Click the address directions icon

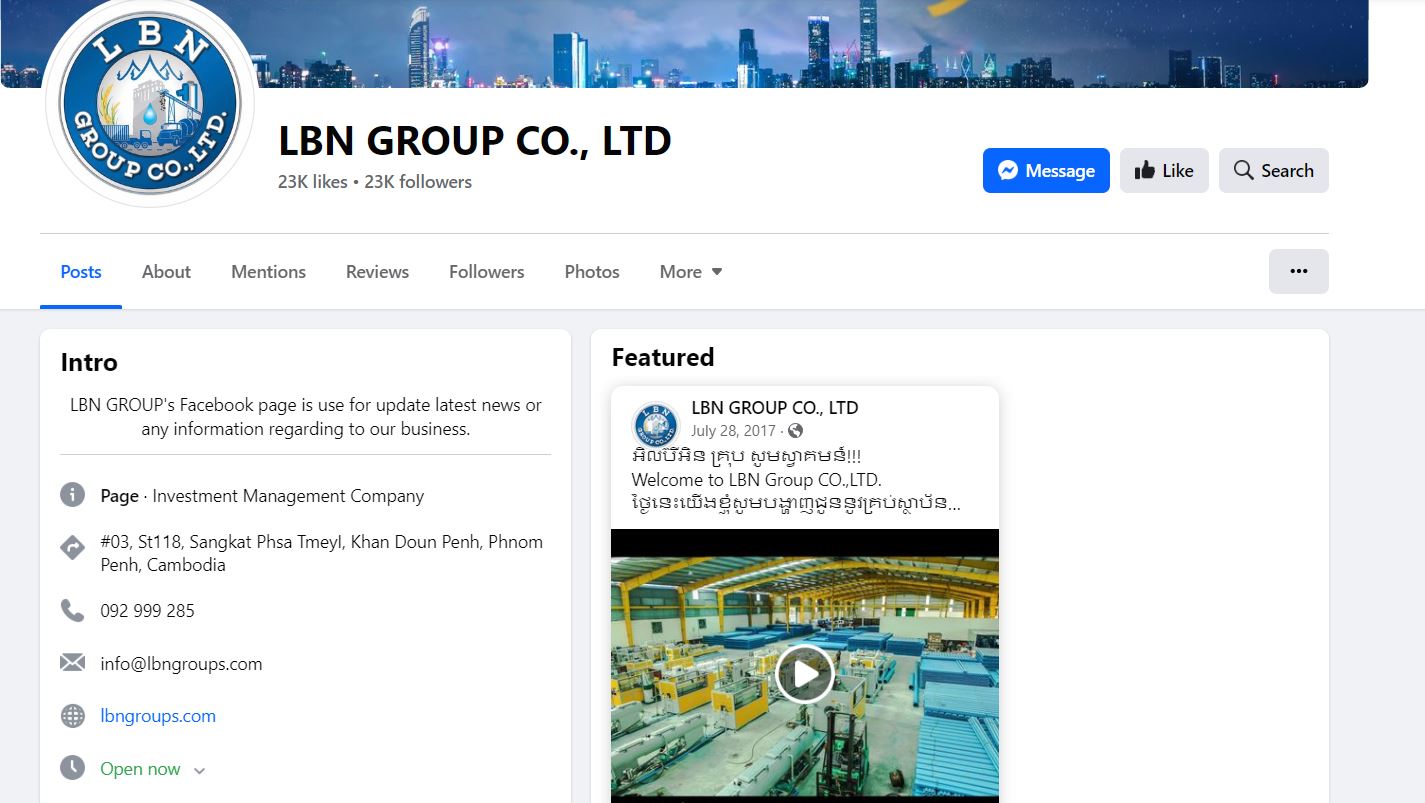click(x=72, y=548)
